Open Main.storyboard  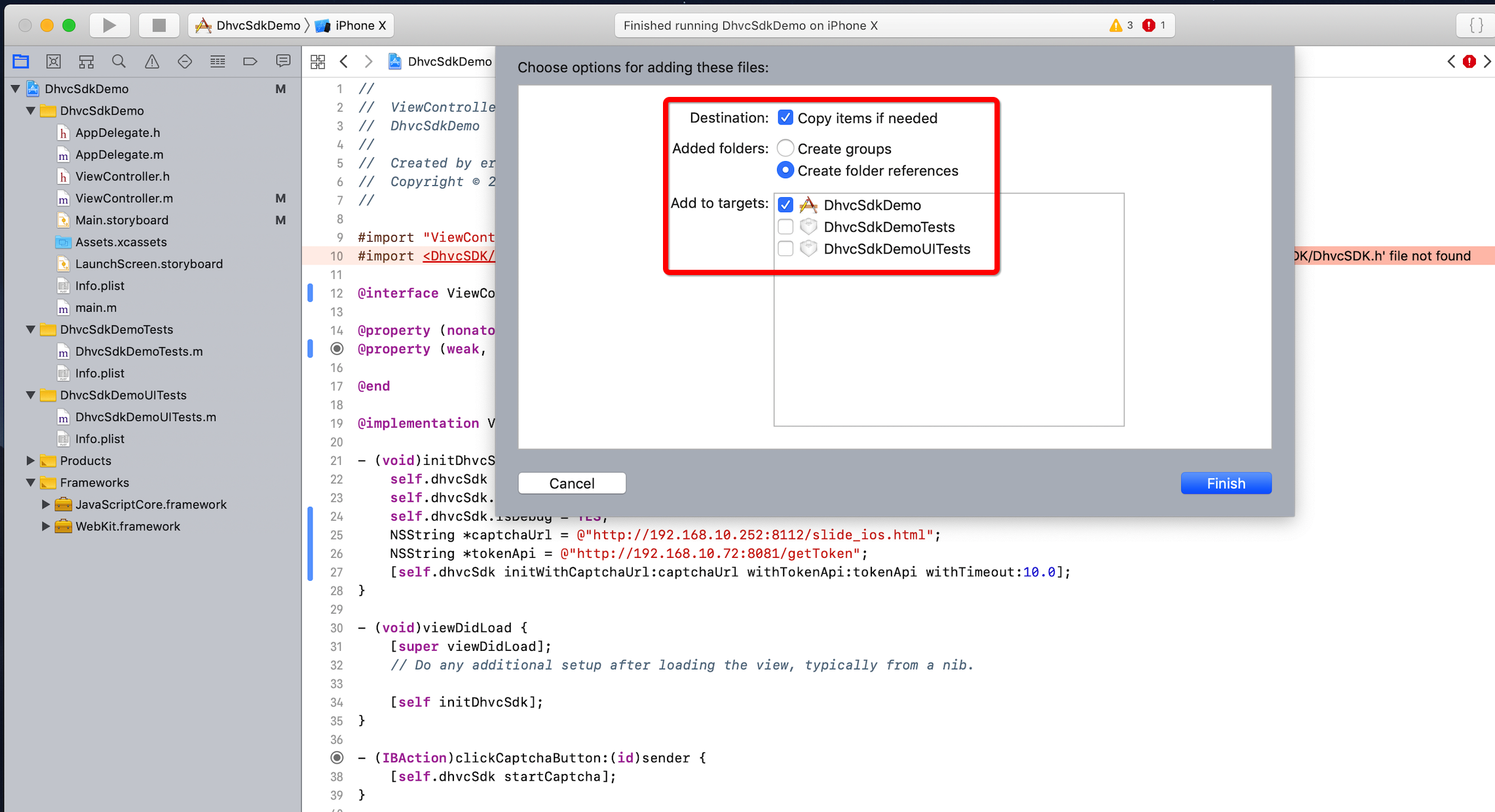[x=121, y=220]
